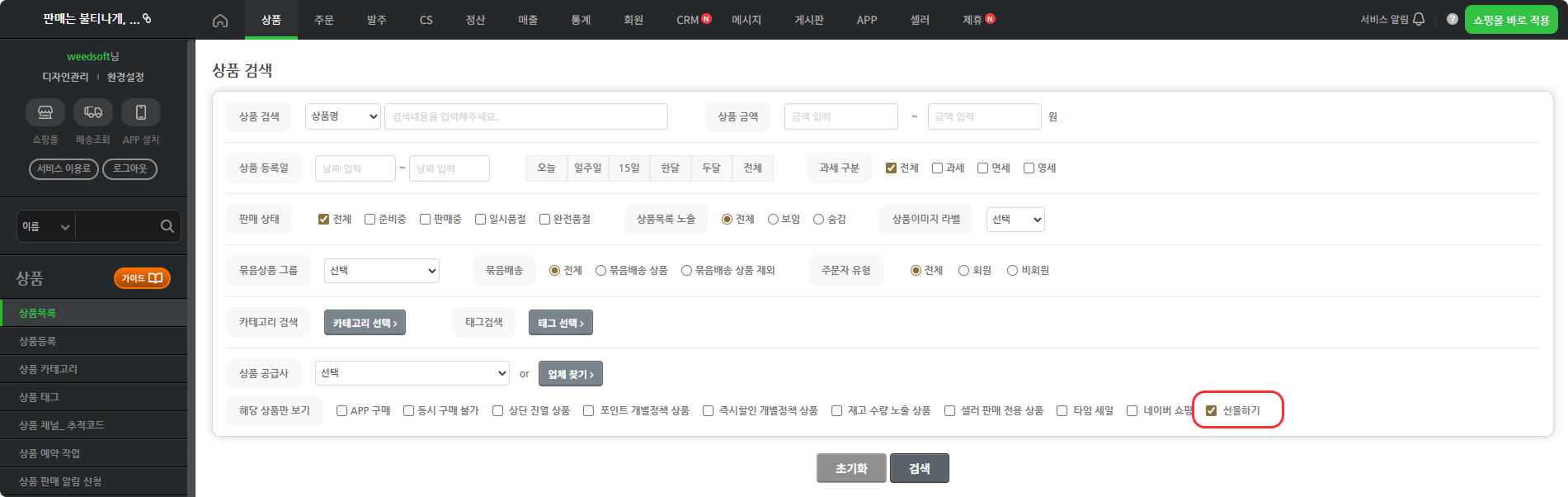This screenshot has width=1568, height=497.
Task: Open the 통계 top menu
Action: (x=581, y=20)
